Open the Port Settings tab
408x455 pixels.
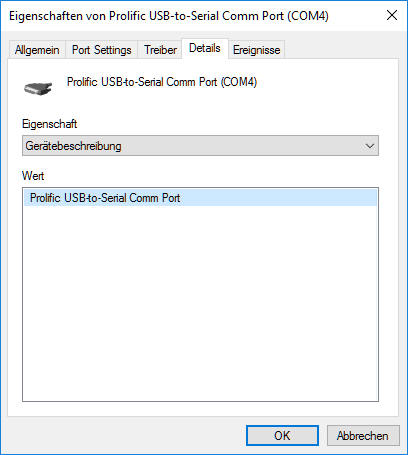(102, 50)
